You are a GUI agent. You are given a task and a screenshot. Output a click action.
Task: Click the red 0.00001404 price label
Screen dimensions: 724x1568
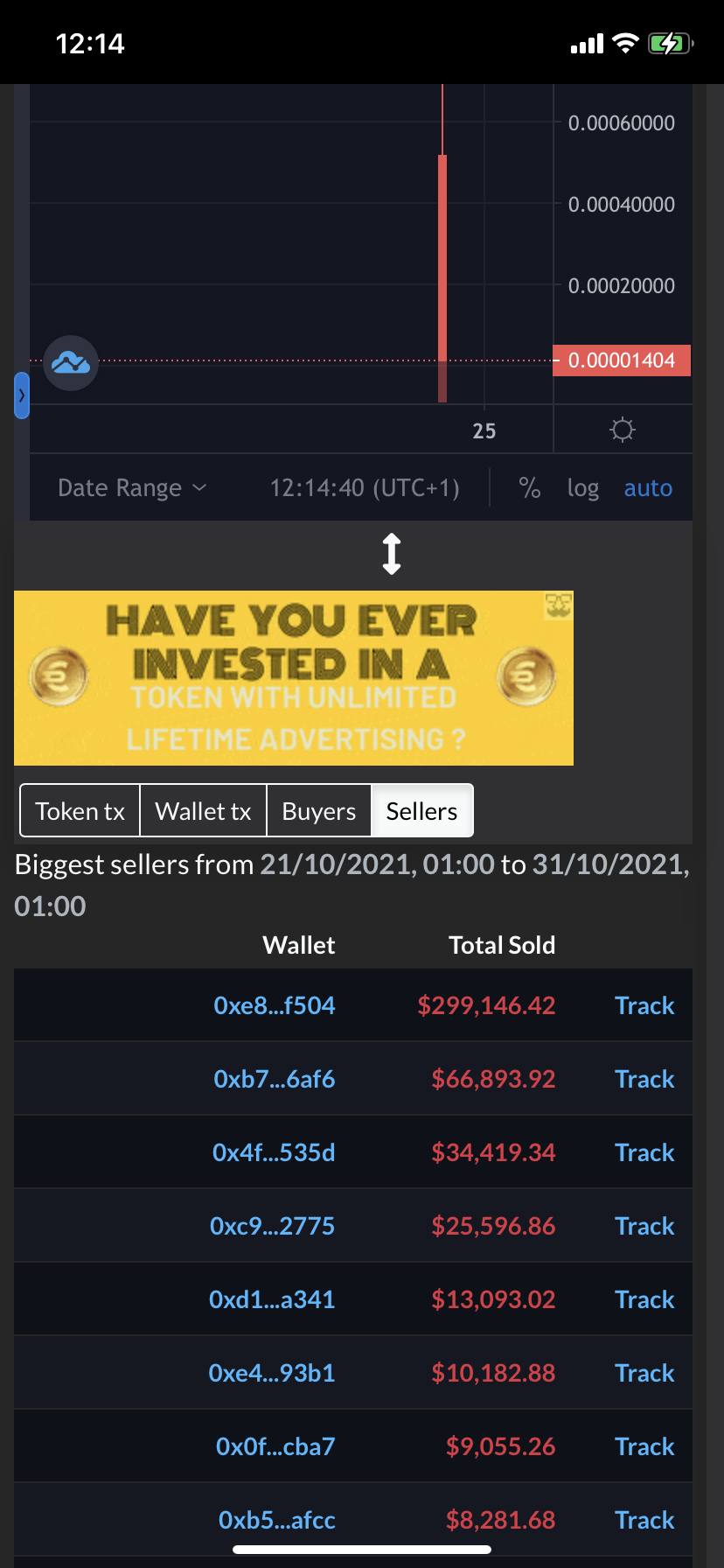622,360
